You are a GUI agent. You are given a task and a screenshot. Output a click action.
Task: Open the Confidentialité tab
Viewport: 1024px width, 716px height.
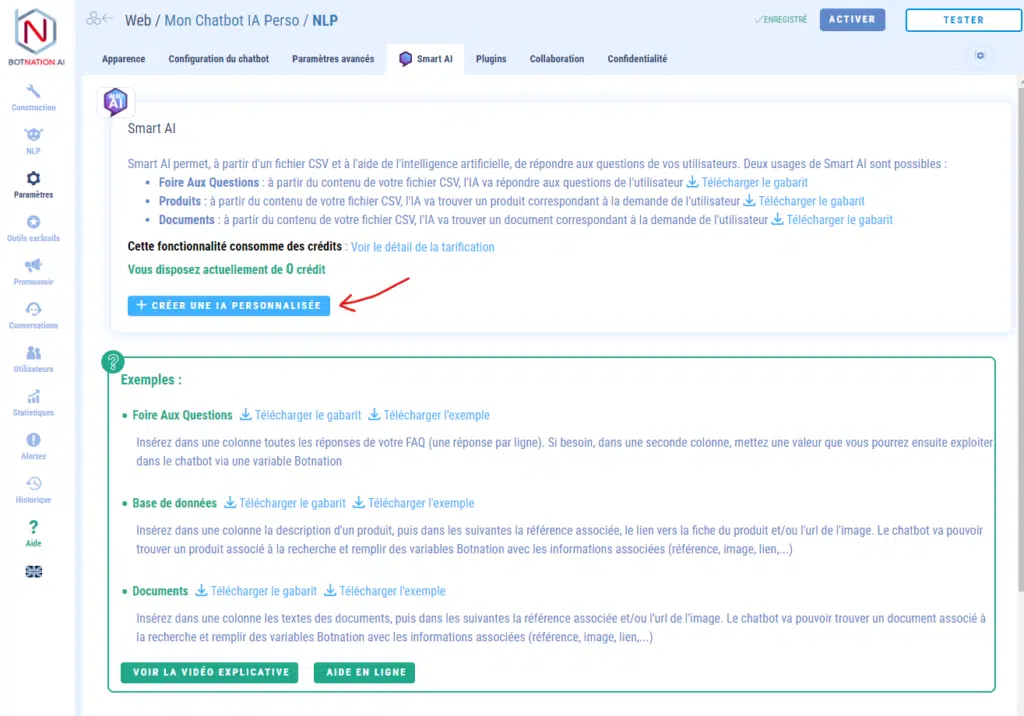tap(637, 59)
